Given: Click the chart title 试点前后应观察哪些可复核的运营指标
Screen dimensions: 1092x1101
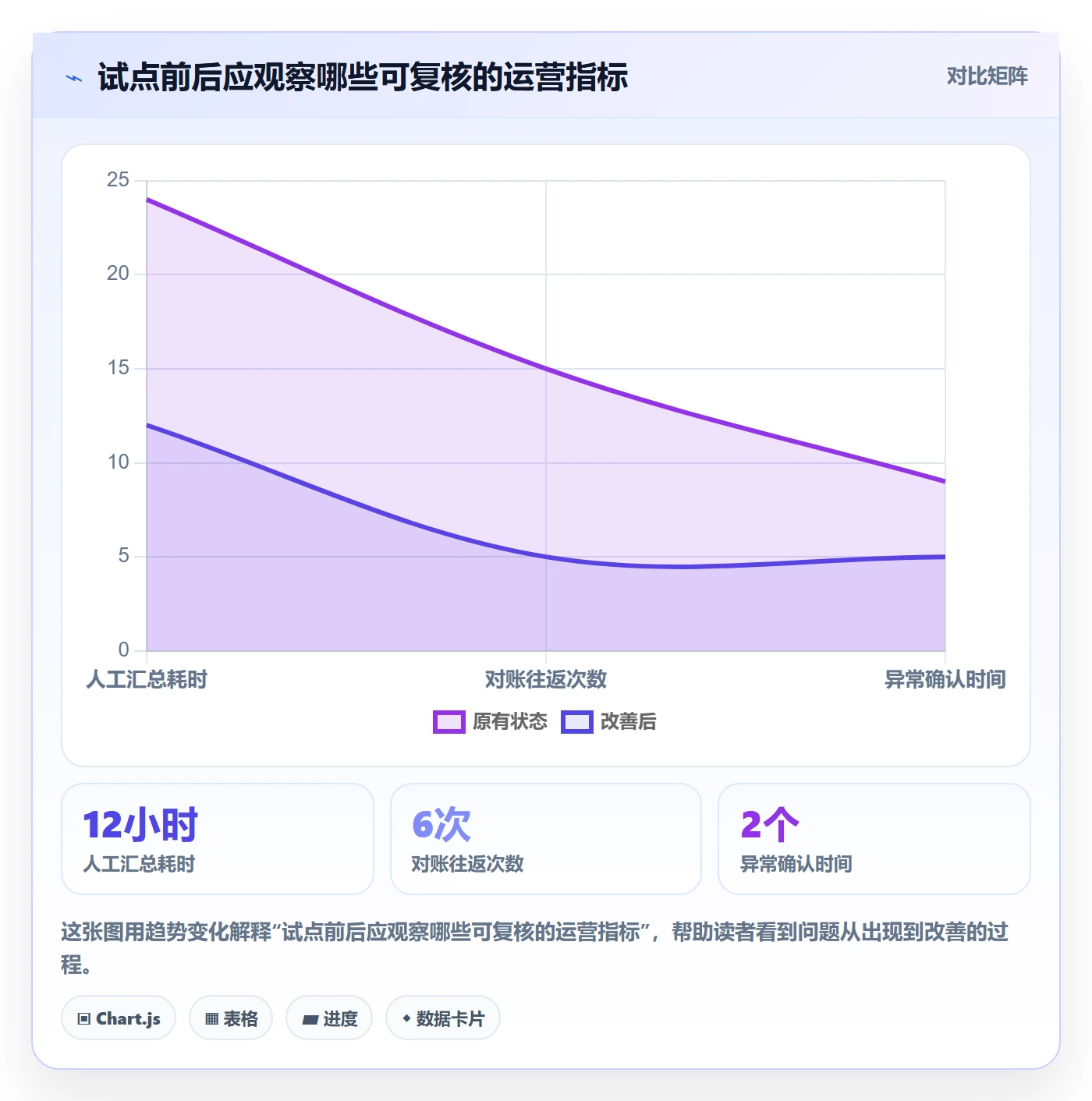Looking at the screenshot, I should point(363,77).
